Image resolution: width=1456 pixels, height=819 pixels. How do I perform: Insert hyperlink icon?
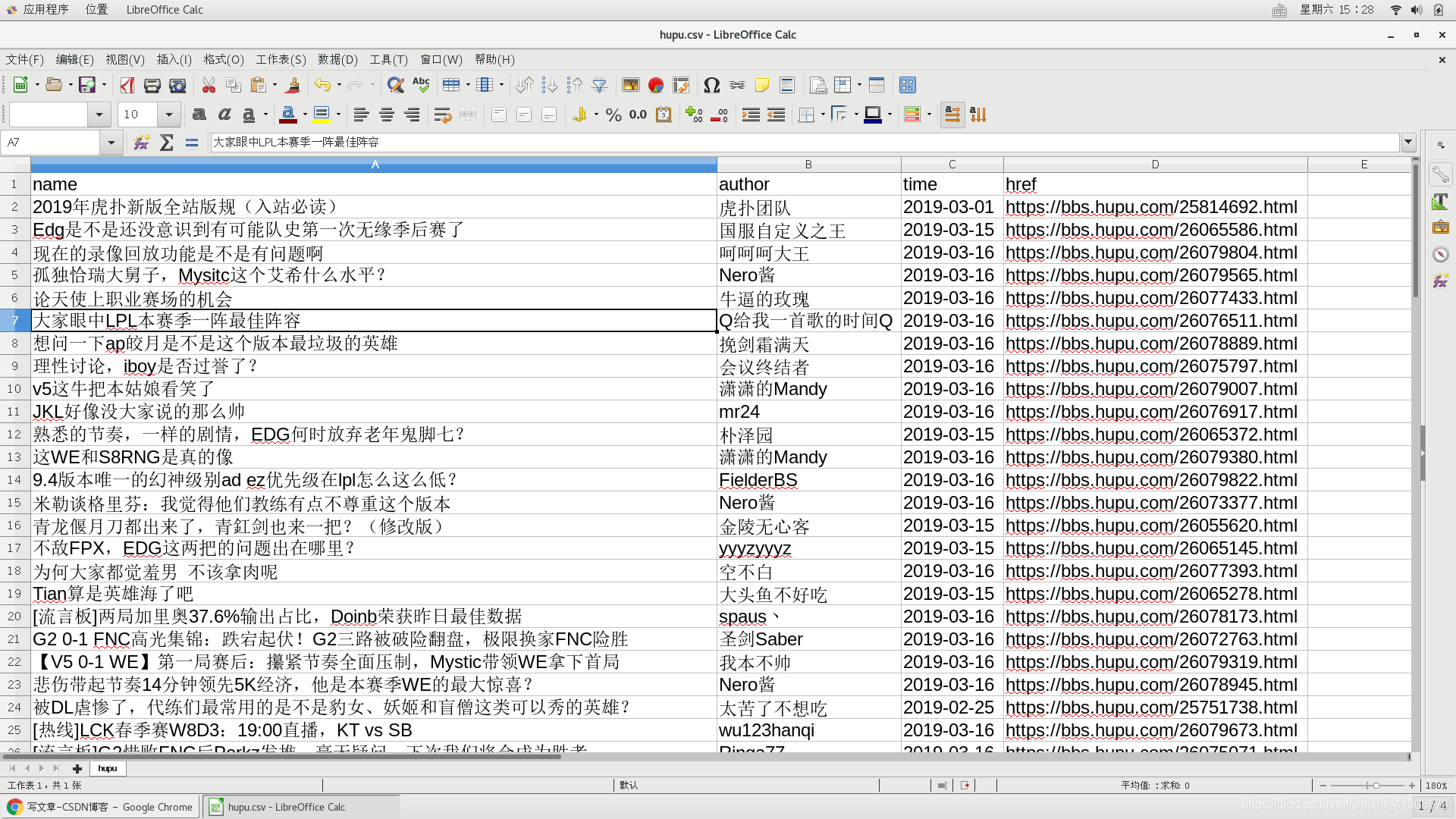(x=737, y=85)
